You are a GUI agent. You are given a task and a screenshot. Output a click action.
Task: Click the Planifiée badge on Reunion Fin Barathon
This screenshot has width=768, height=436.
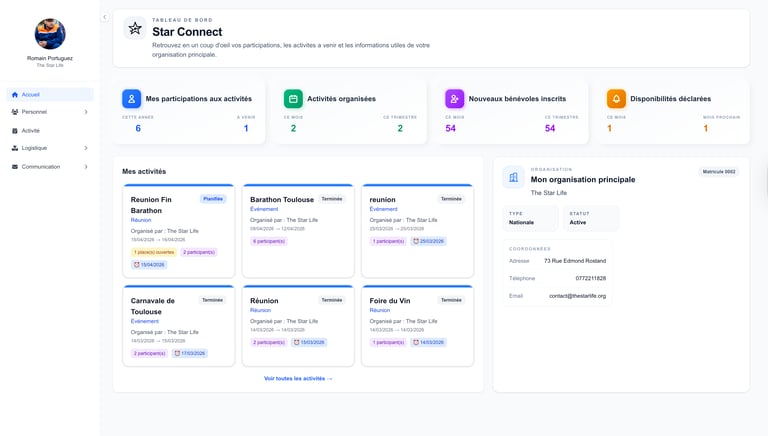pos(213,199)
